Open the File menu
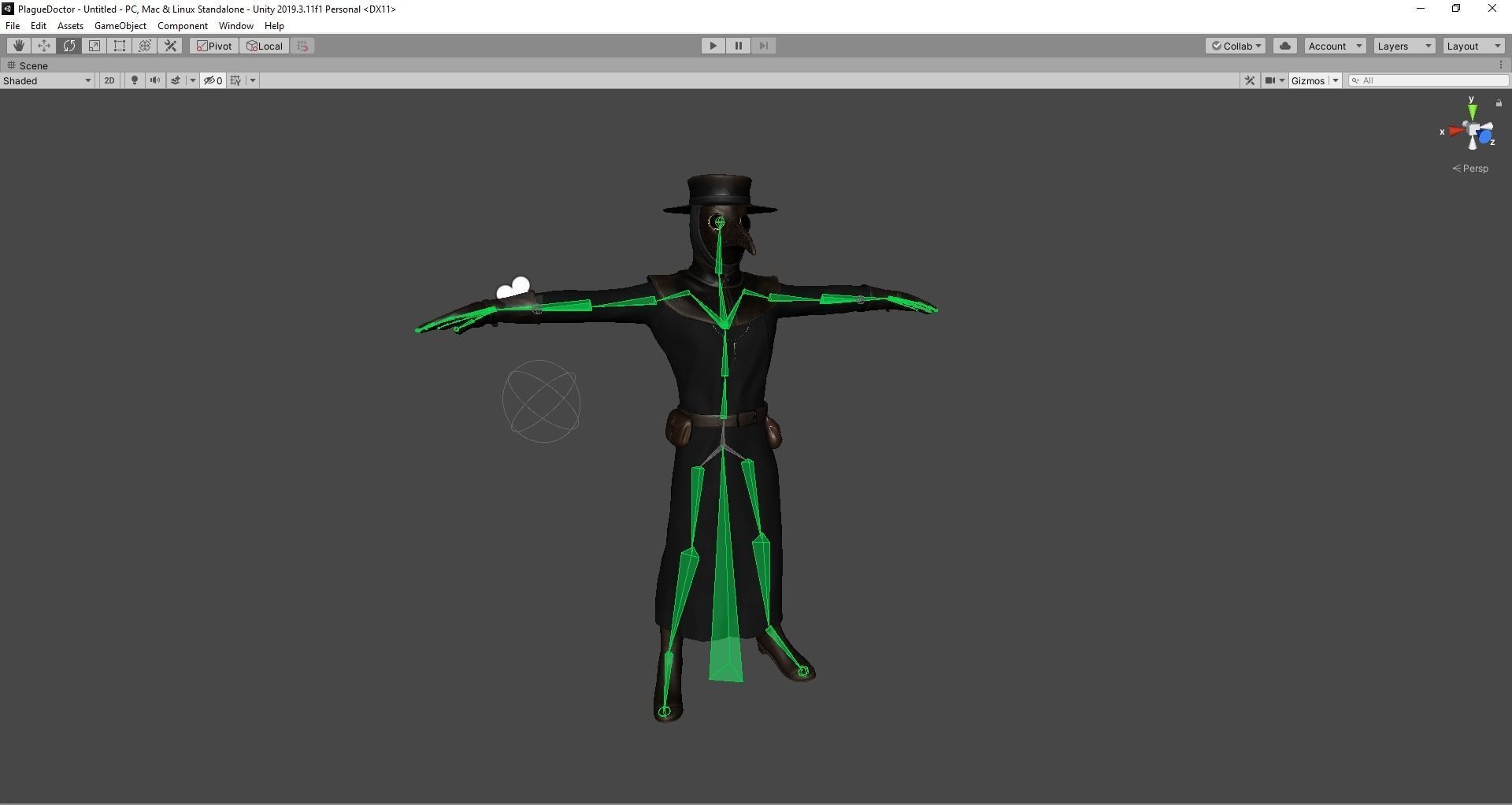The height and width of the screenshot is (805, 1512). tap(13, 26)
